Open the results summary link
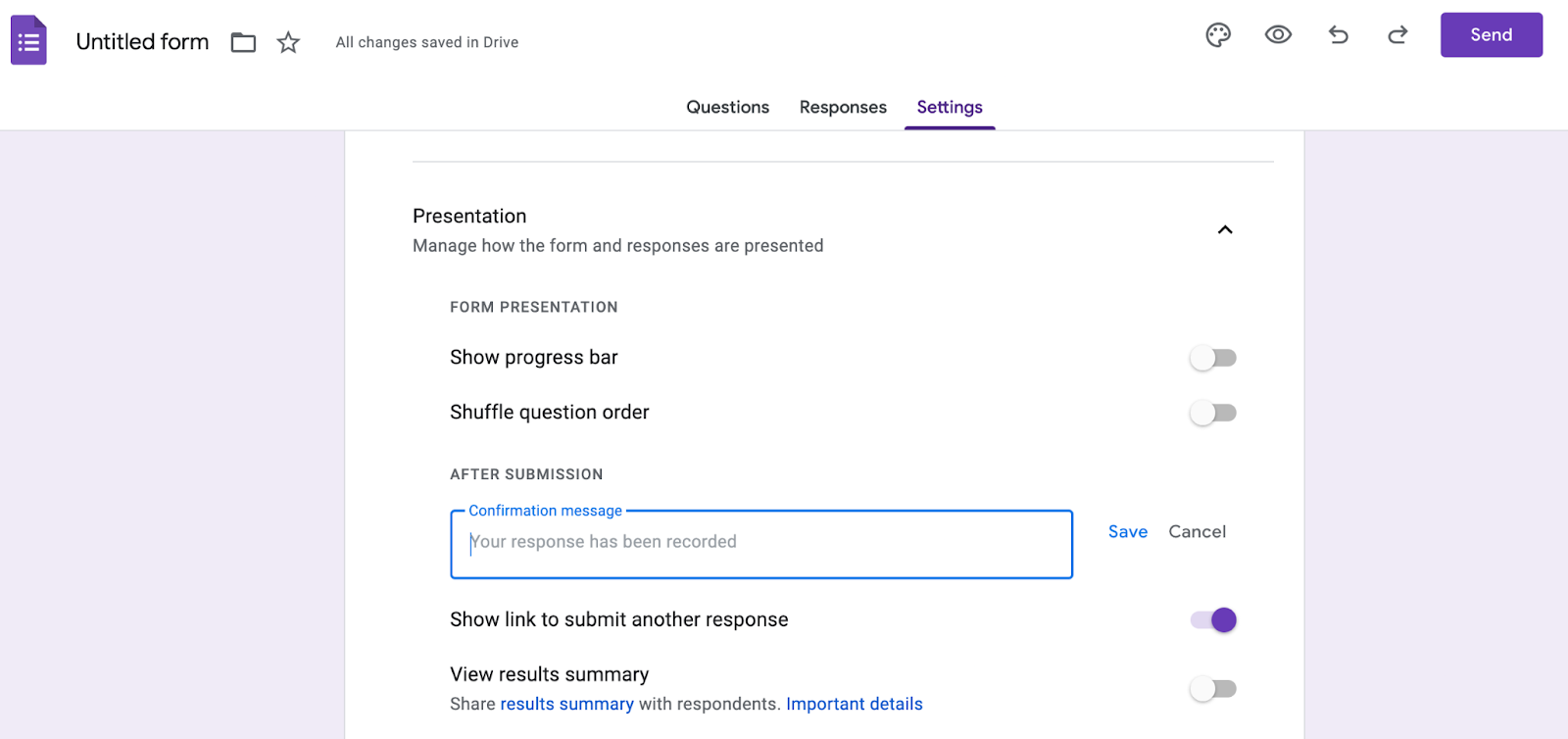Image resolution: width=1568 pixels, height=739 pixels. 566,704
